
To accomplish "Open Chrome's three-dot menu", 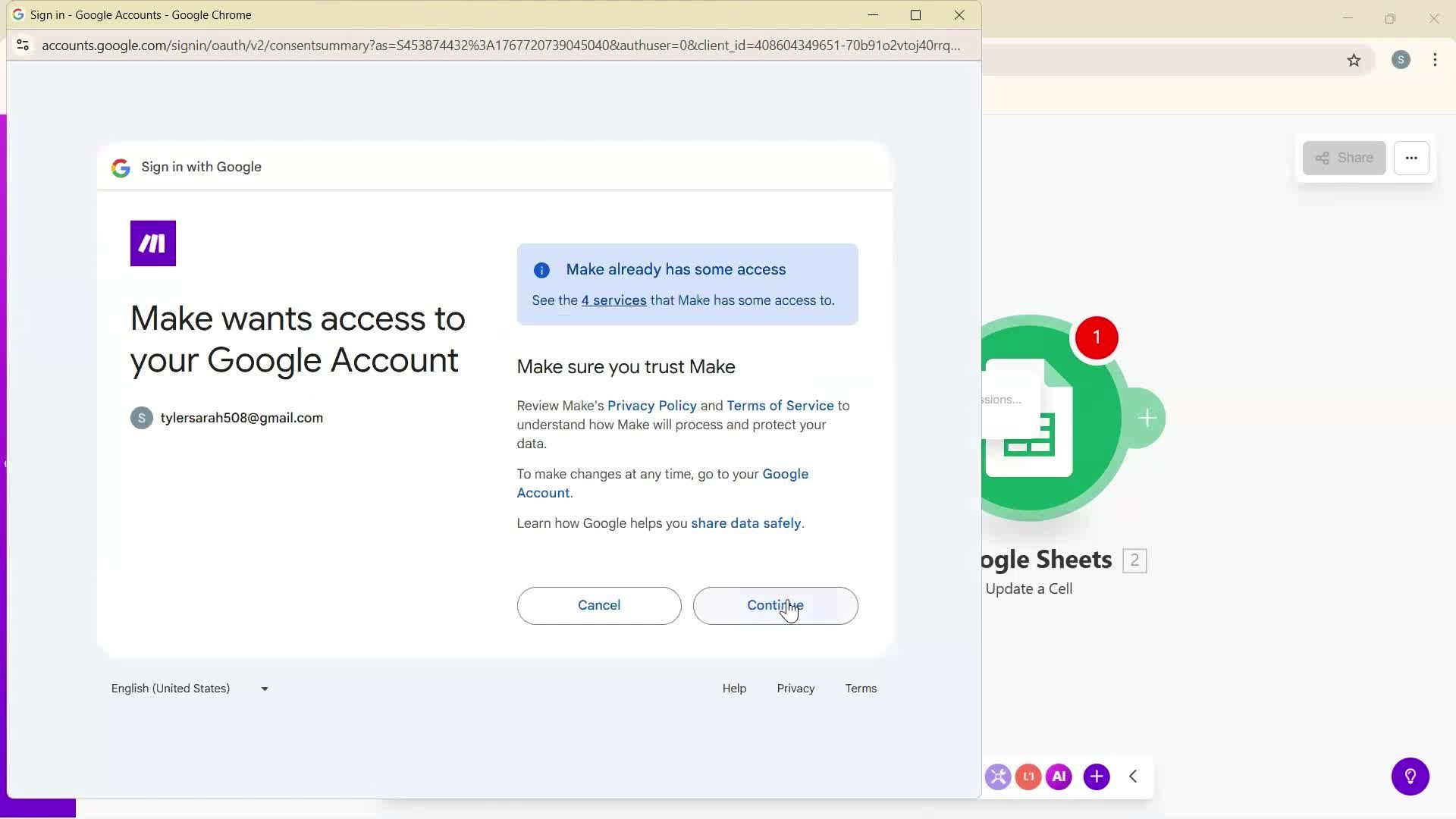I will tap(1435, 60).
